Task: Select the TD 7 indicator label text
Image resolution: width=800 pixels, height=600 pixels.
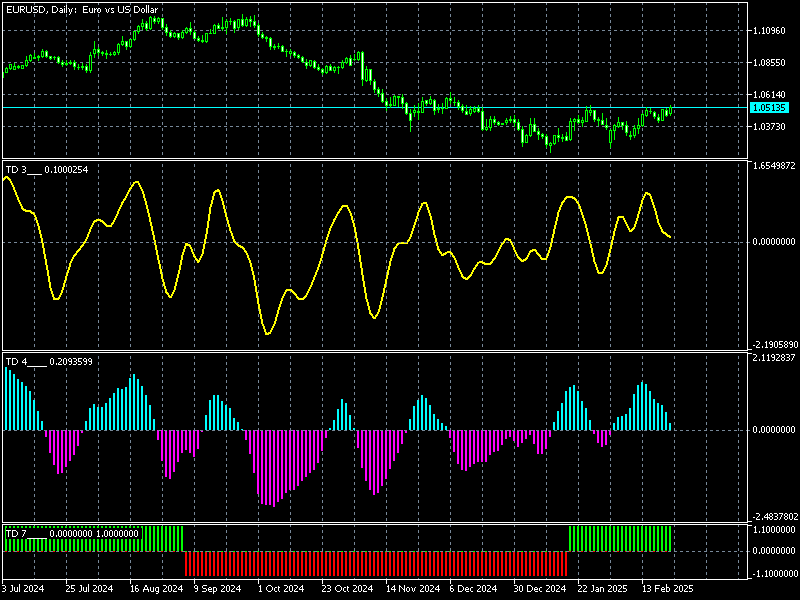Action: 72,534
